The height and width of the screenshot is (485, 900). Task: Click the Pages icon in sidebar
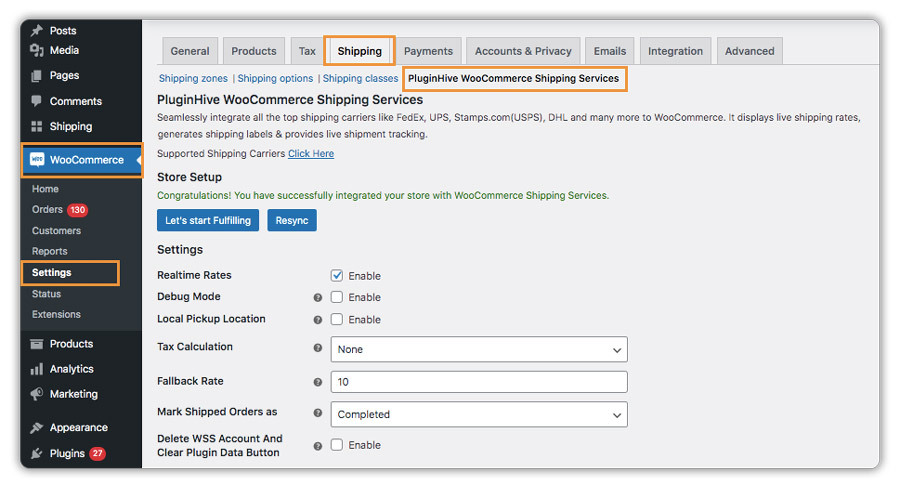tap(37, 76)
